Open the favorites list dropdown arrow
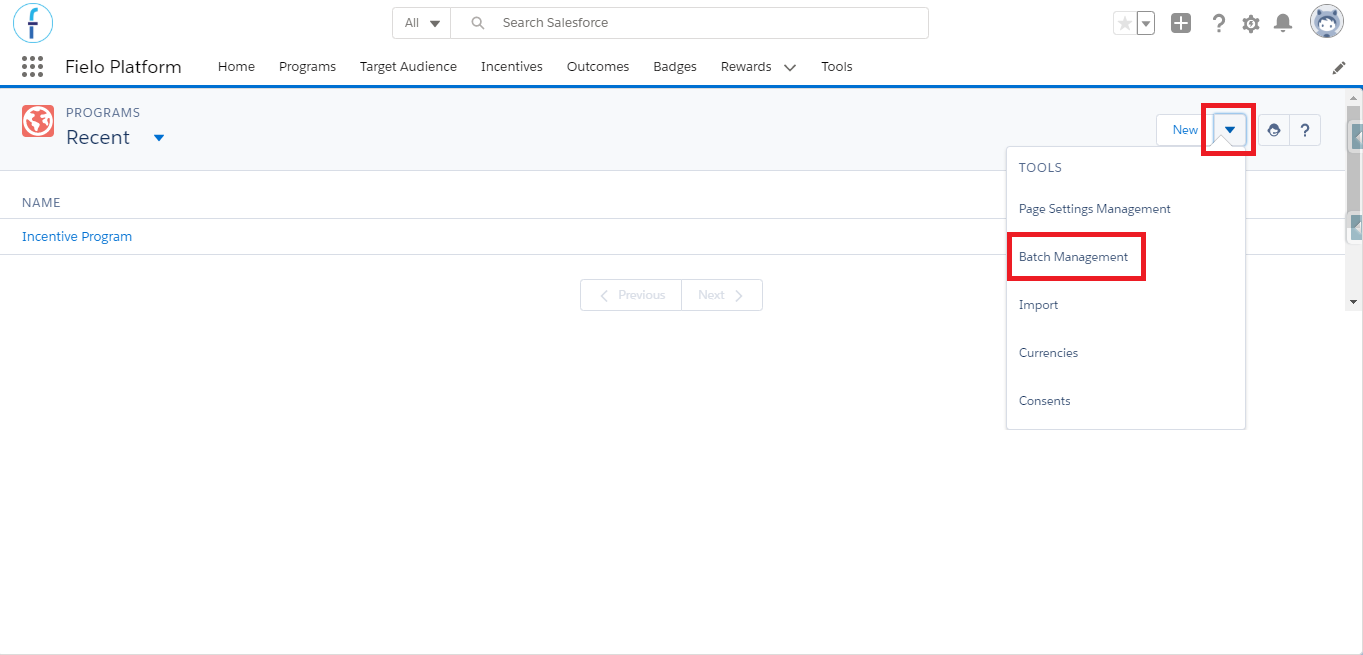The image size is (1363, 655). pyautogui.click(x=1146, y=23)
